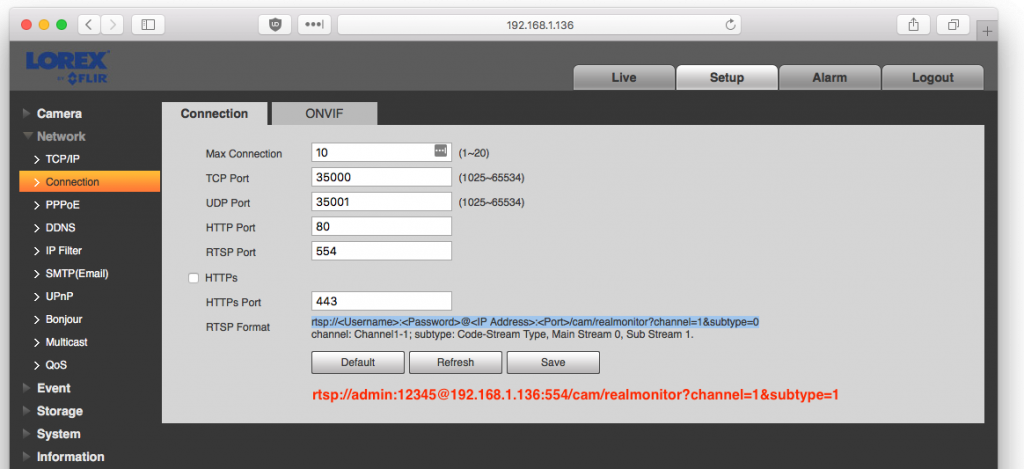Go forward with Safari's forward arrow
This screenshot has width=1024, height=469.
[112, 25]
